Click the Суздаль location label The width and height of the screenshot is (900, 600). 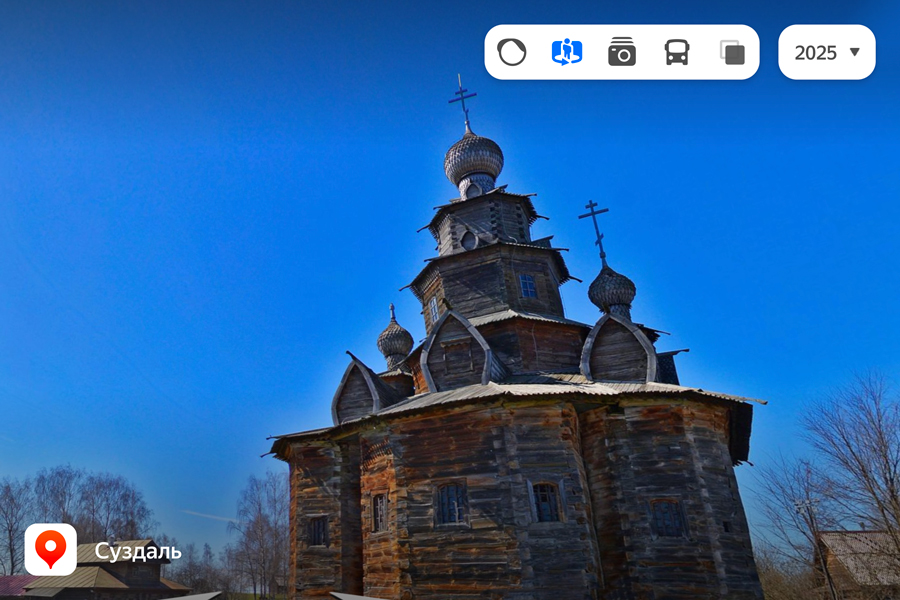pos(138,551)
